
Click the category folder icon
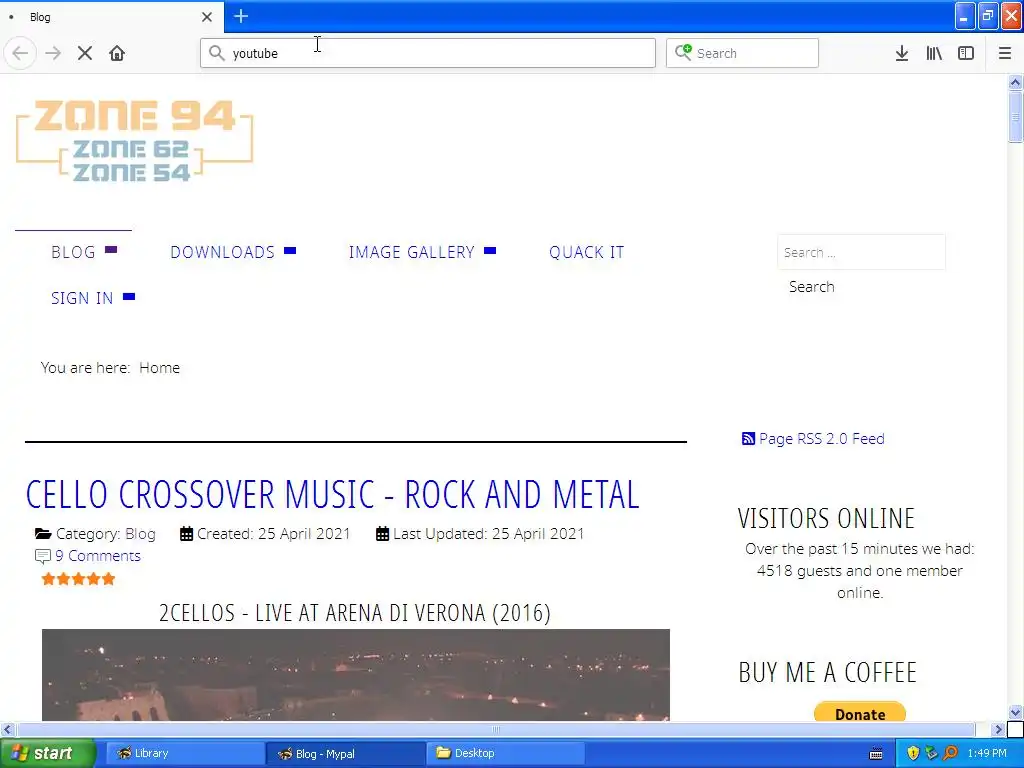43,534
